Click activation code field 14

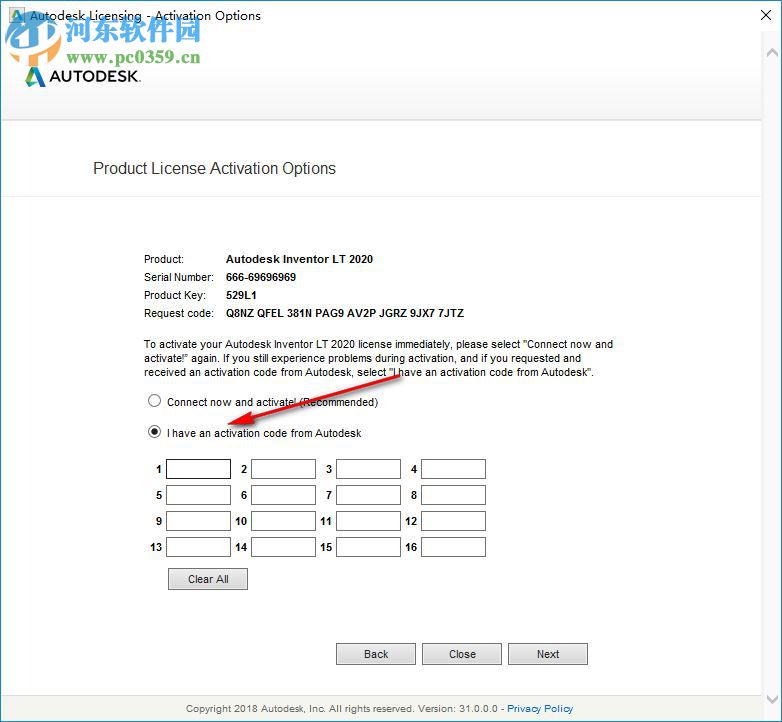point(283,547)
